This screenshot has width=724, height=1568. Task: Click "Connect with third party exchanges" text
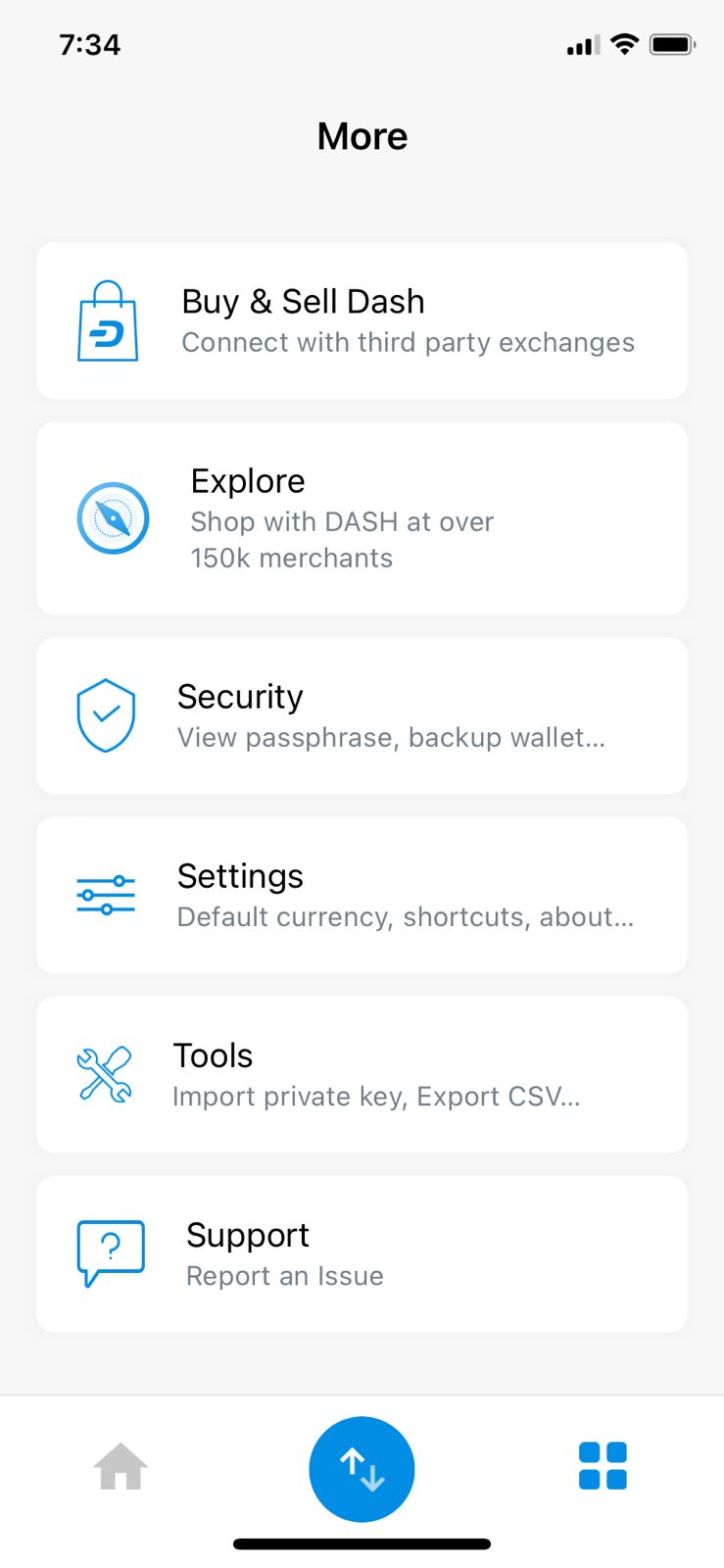point(408,343)
